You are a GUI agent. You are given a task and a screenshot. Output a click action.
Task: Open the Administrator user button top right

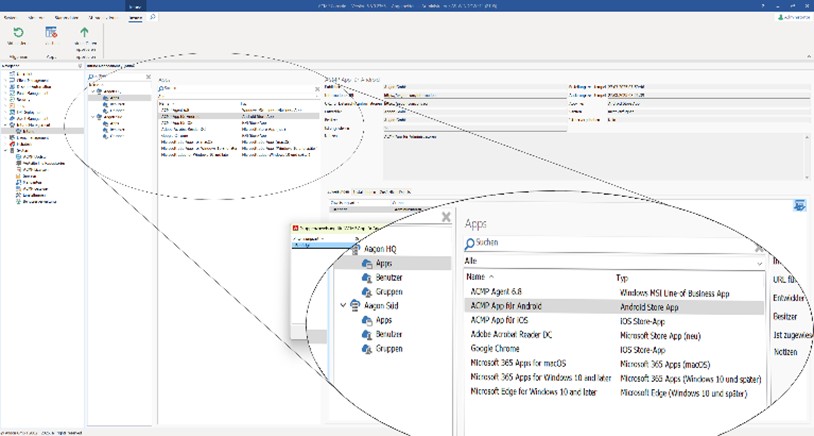(x=792, y=17)
